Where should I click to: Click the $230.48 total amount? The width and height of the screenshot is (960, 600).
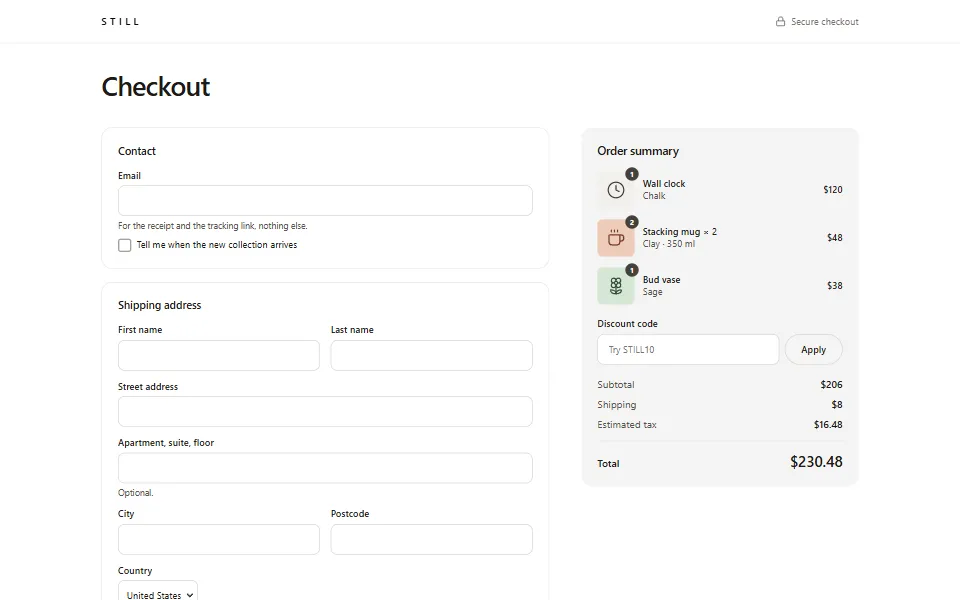pos(816,462)
